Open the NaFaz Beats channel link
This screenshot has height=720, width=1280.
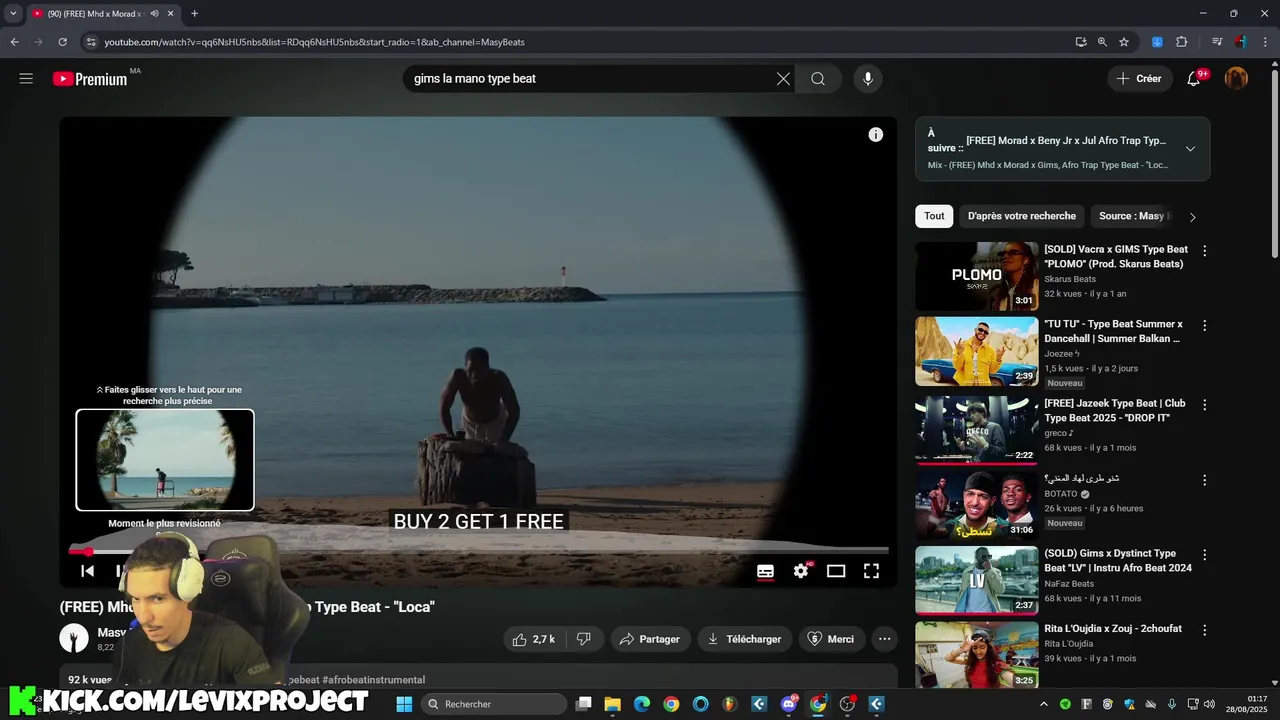coord(1069,584)
